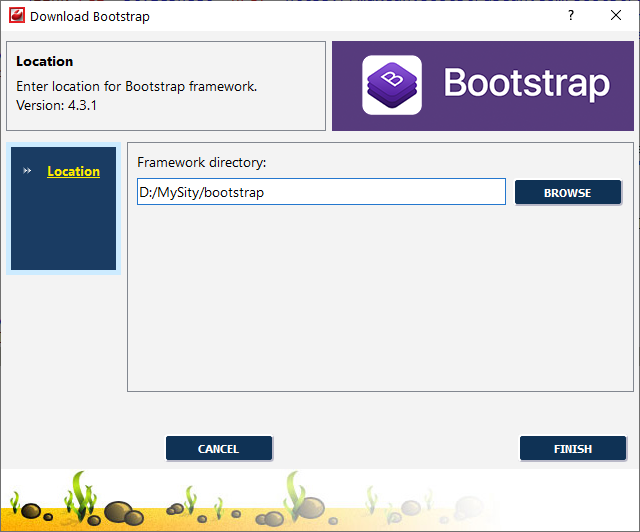The height and width of the screenshot is (532, 640).
Task: Click the Bootstrap banner title text
Action: point(527,83)
